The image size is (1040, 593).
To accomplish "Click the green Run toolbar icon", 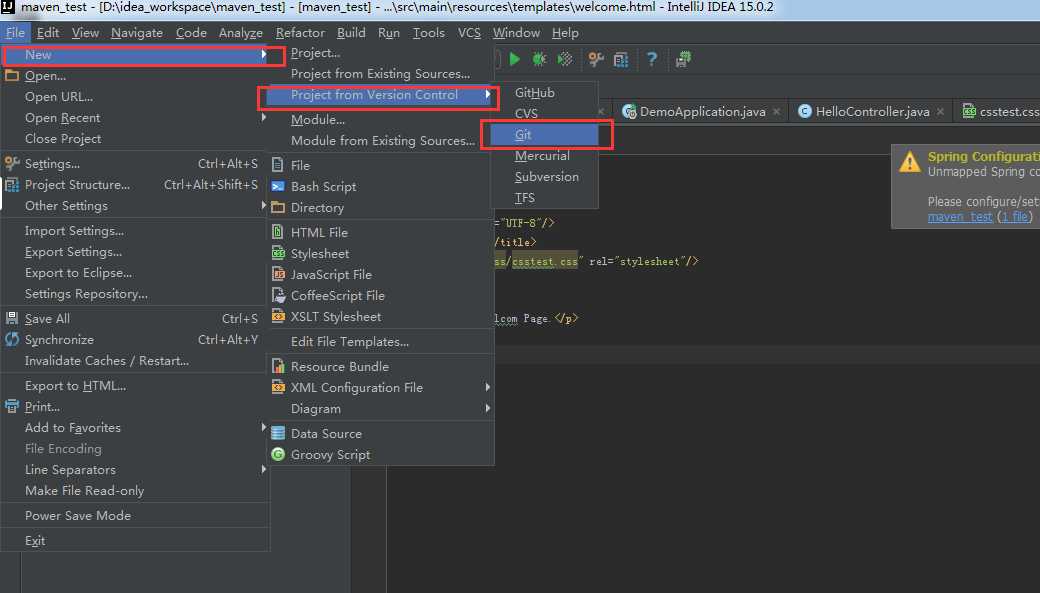I will [515, 59].
